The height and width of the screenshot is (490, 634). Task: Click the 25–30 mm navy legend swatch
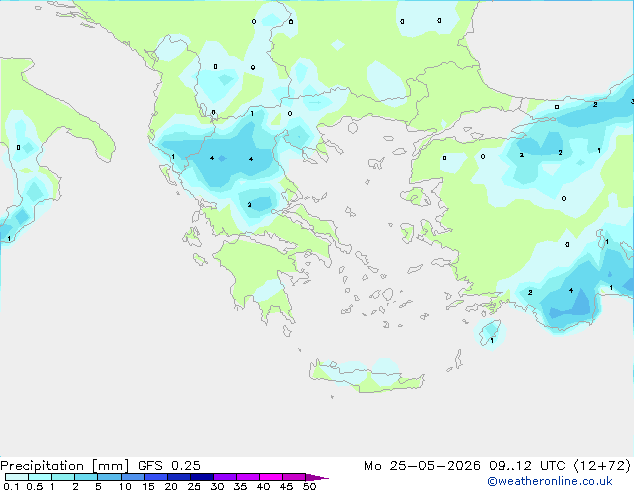click(201, 477)
